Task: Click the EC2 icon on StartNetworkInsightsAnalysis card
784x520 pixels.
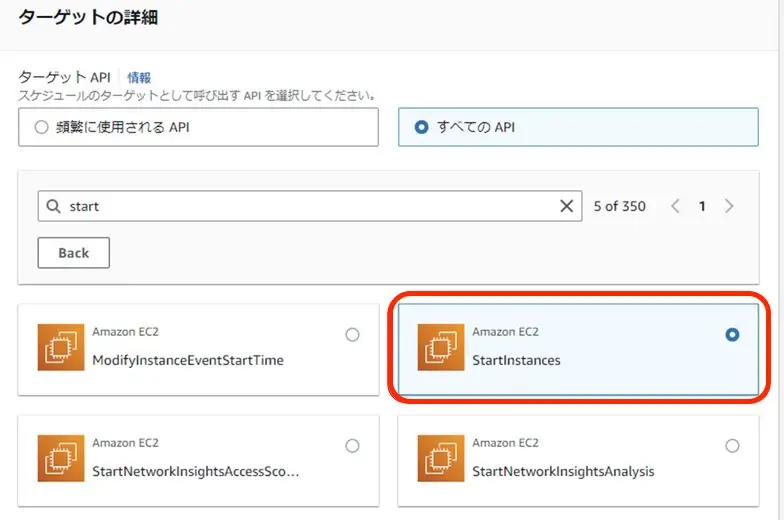Action: pos(441,458)
